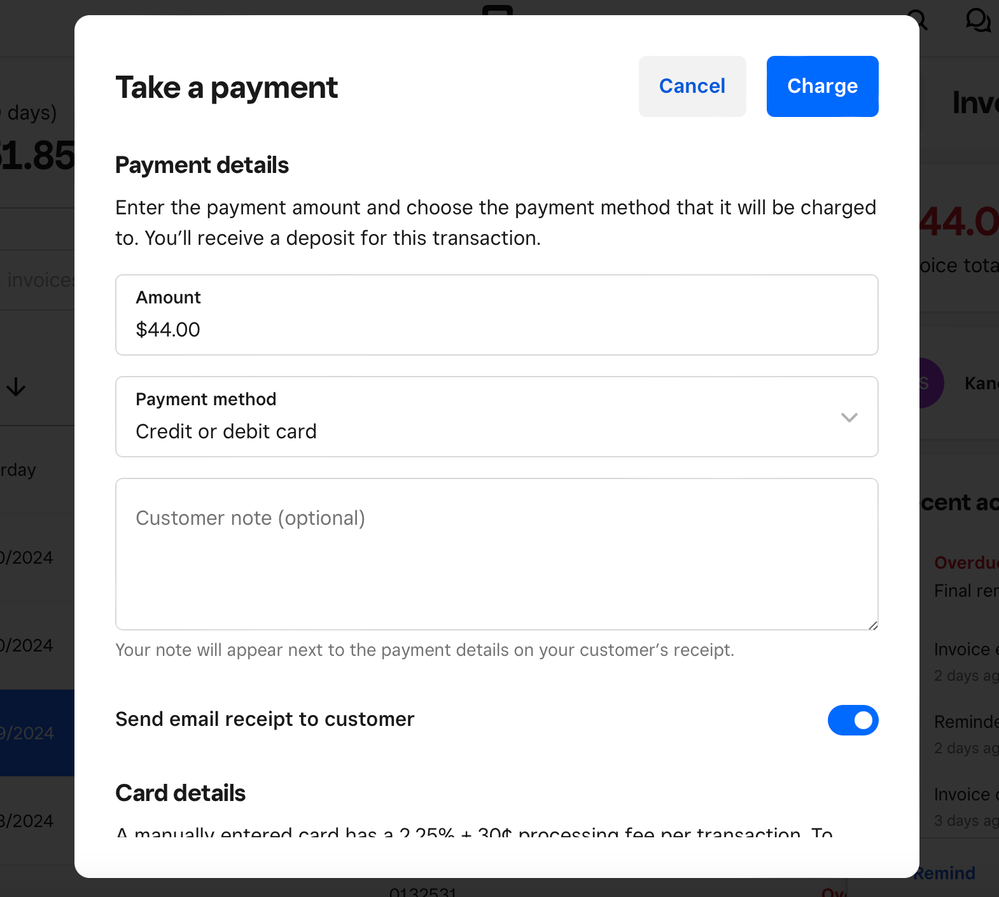The width and height of the screenshot is (999, 897).
Task: Select the highlighted 9/2024 invoice row
Action: (x=36, y=733)
